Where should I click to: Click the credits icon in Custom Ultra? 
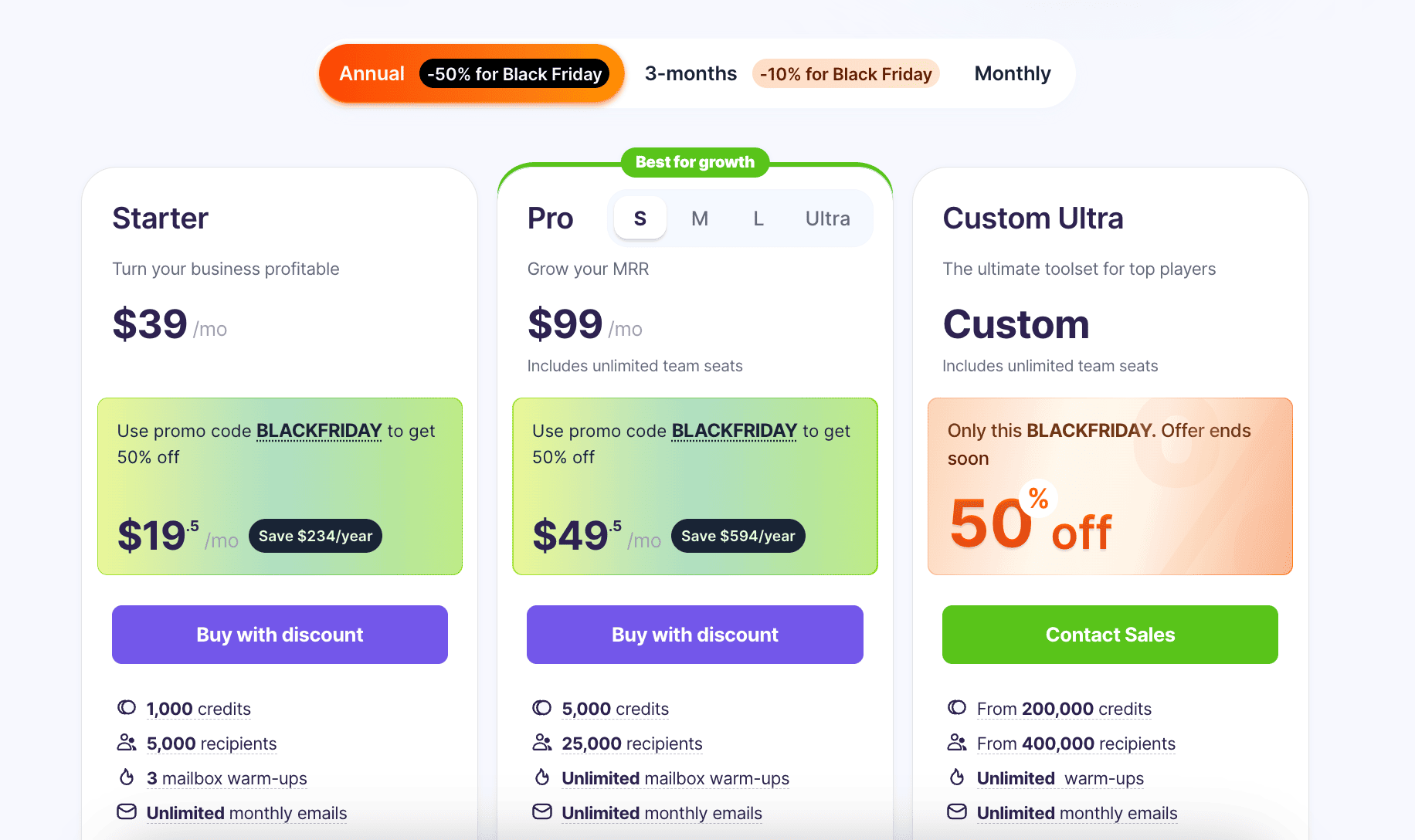pyautogui.click(x=957, y=707)
